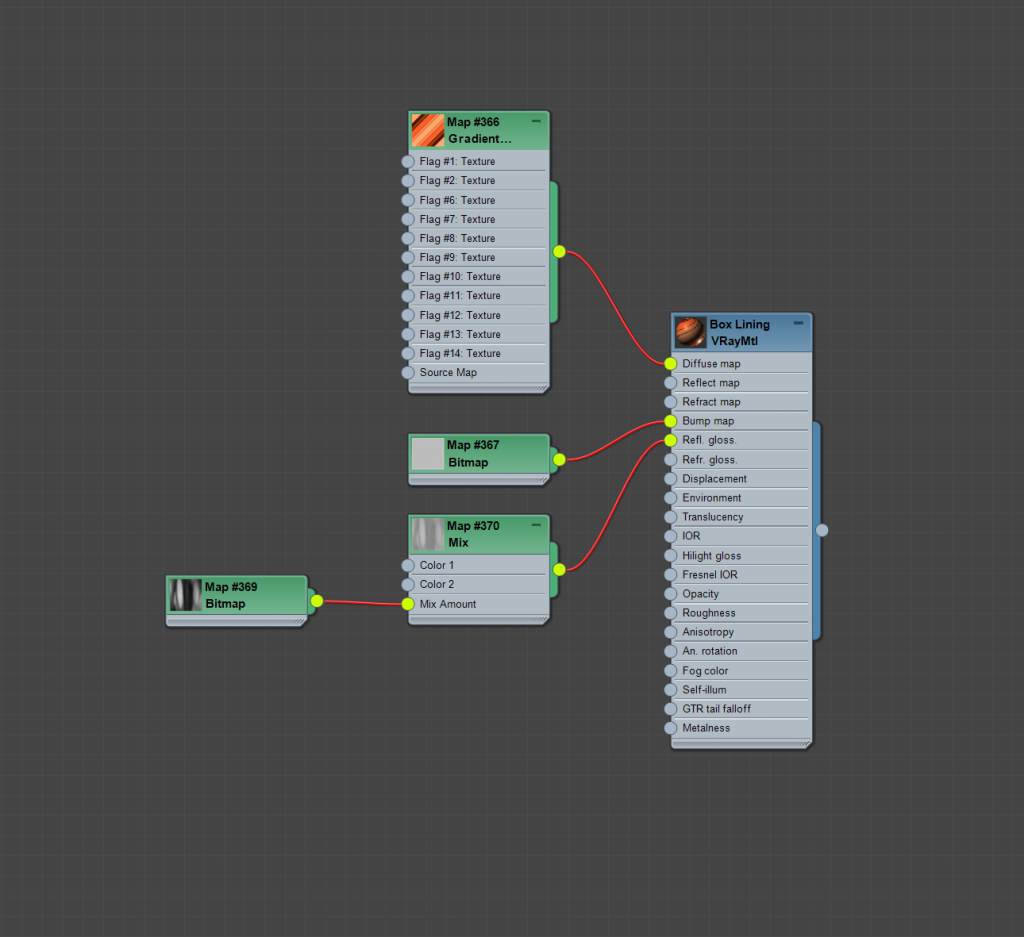Screen dimensions: 1024x937
Task: Click the Metalness input socket
Action: (x=671, y=728)
